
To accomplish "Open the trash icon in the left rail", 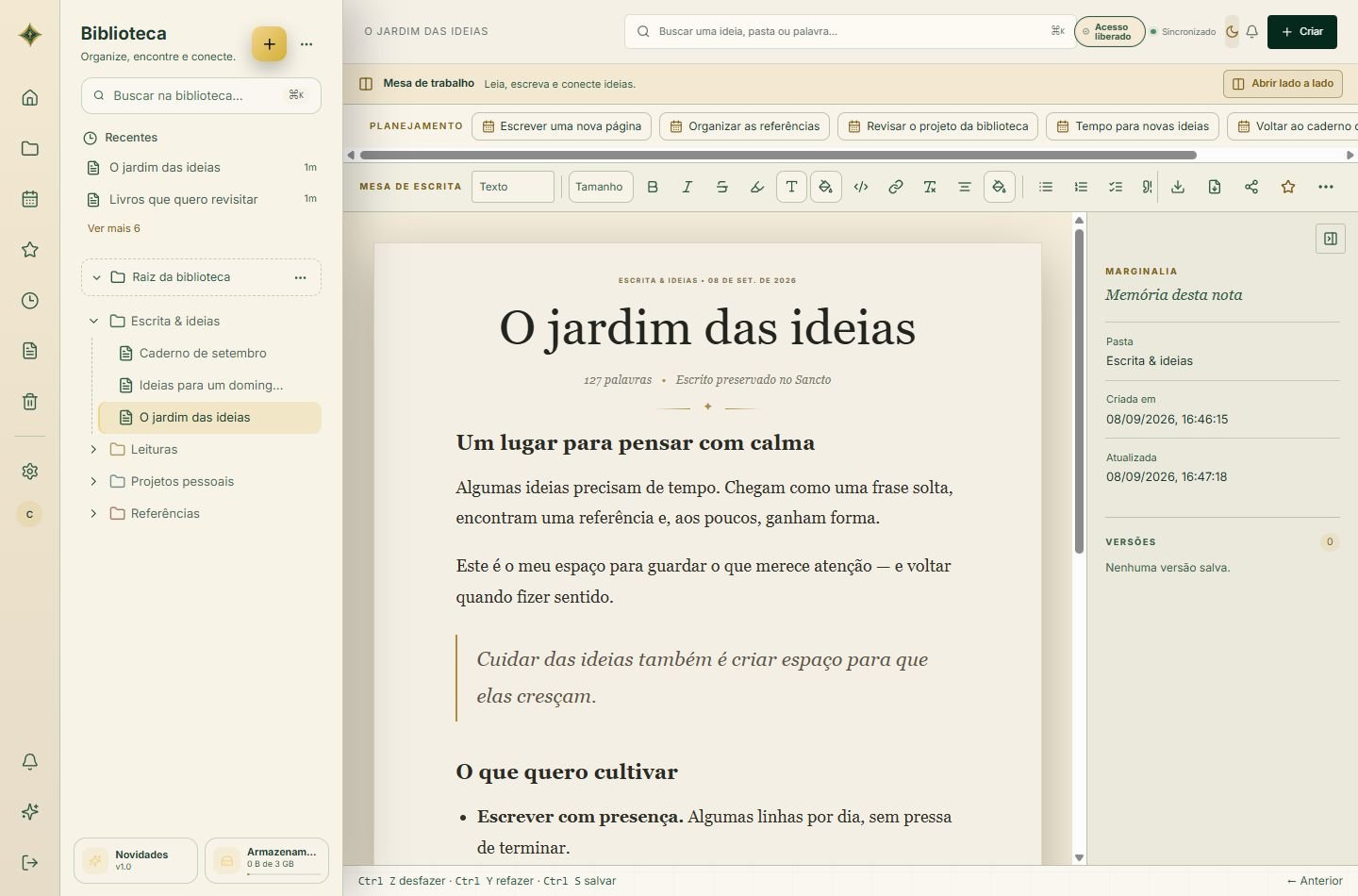I will pos(30,402).
